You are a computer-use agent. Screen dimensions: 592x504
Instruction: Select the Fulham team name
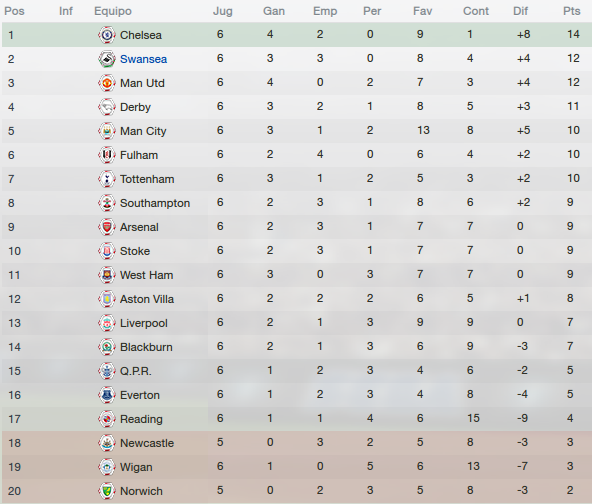pyautogui.click(x=139, y=155)
